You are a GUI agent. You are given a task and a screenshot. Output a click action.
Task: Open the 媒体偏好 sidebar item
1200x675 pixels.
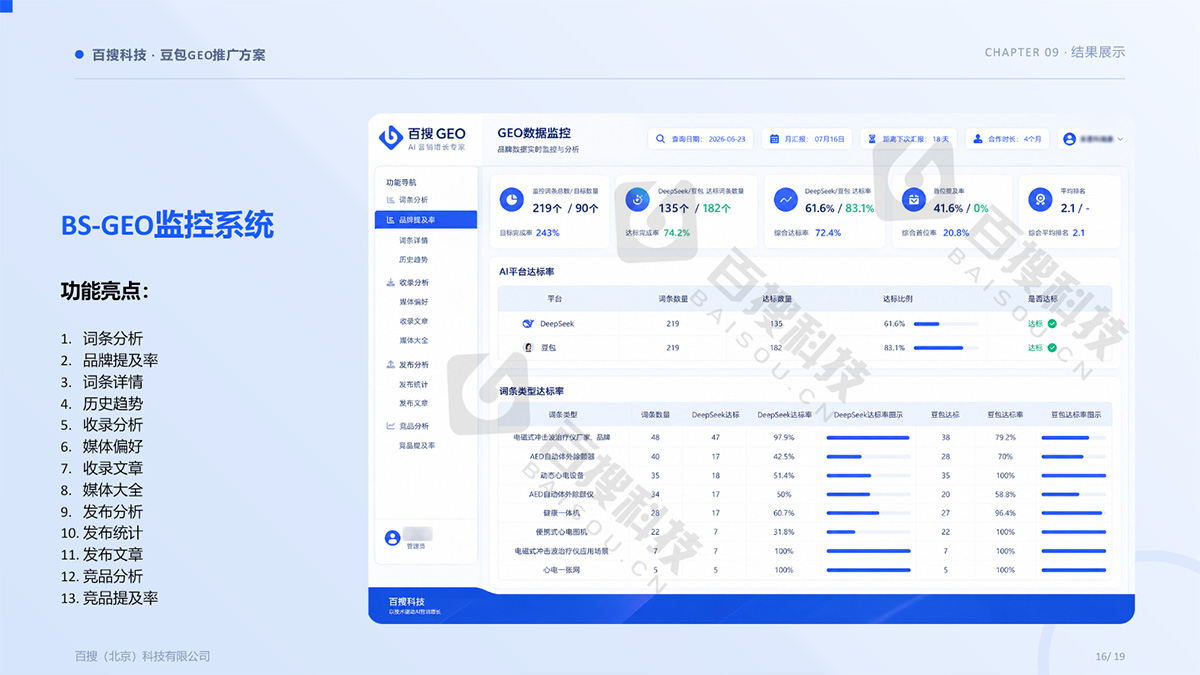(x=413, y=302)
